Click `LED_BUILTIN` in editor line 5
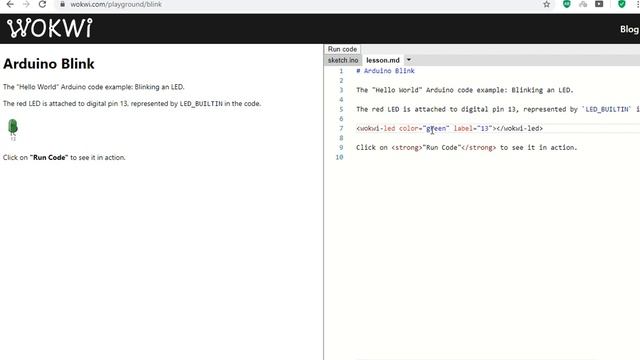The image size is (640, 360). point(607,109)
